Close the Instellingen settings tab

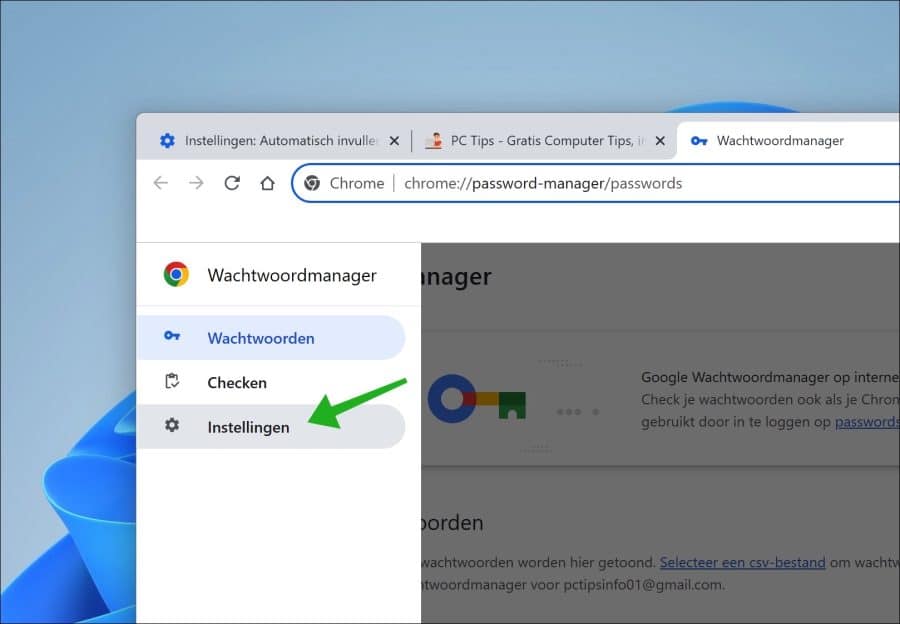click(x=394, y=141)
